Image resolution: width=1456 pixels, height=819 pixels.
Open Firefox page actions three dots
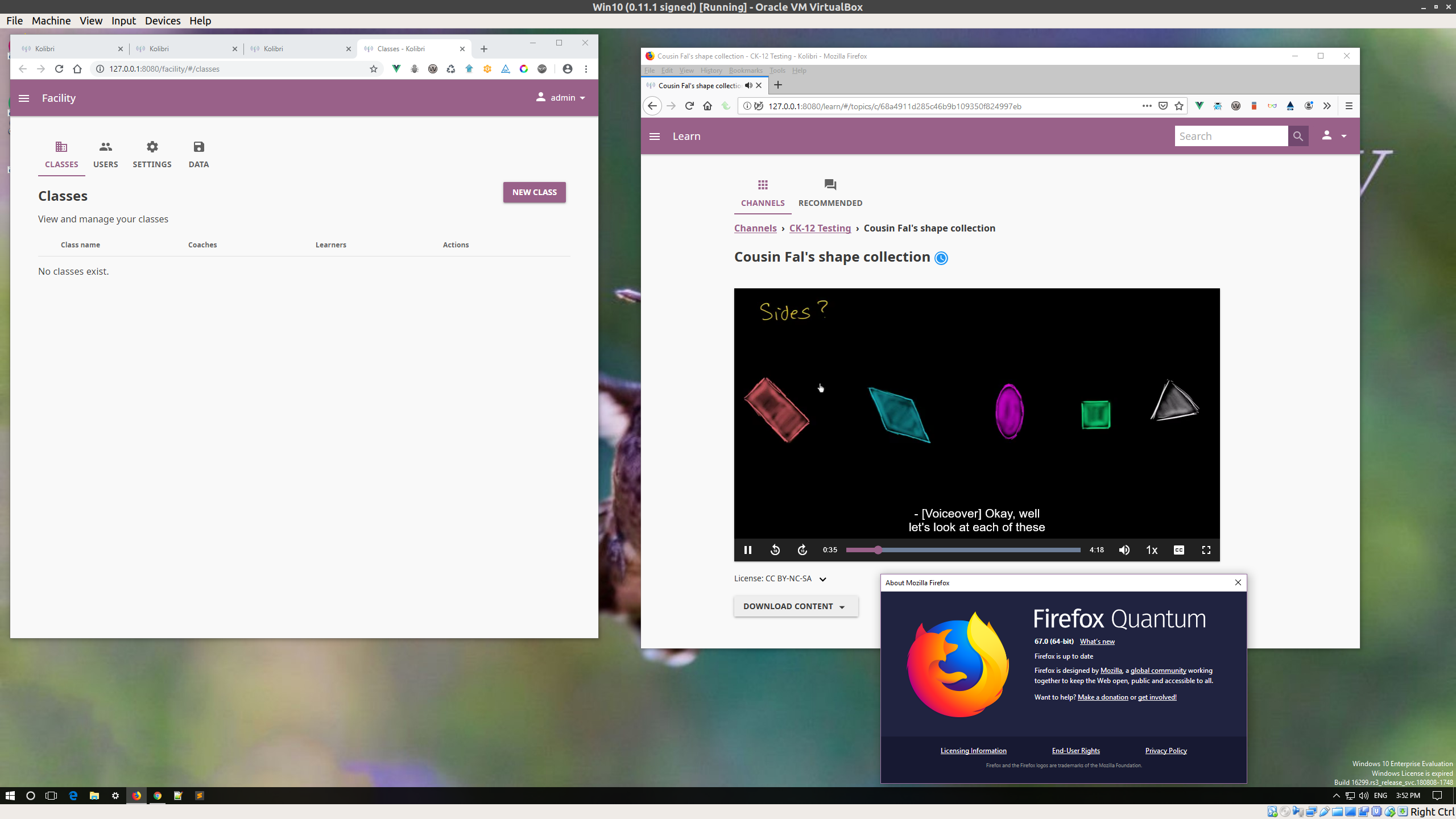1147,106
